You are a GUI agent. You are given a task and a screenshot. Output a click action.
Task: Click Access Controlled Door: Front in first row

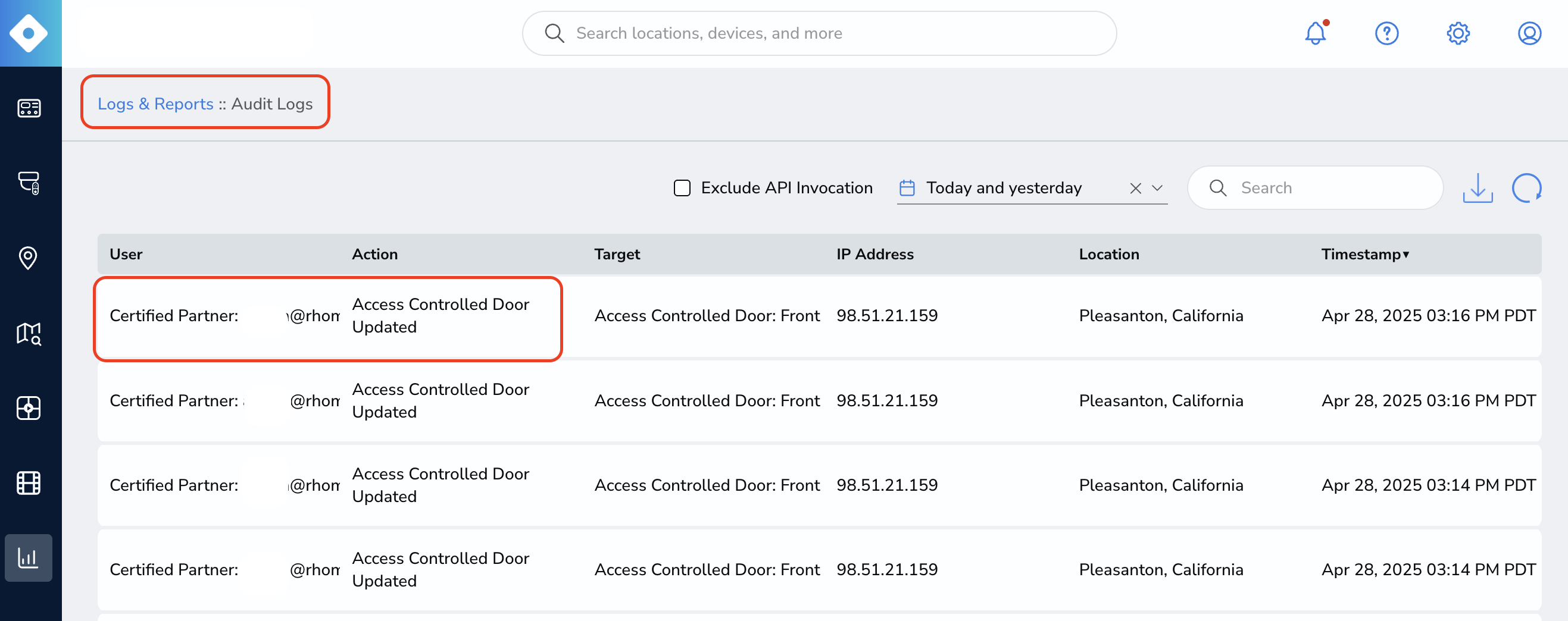(707, 316)
